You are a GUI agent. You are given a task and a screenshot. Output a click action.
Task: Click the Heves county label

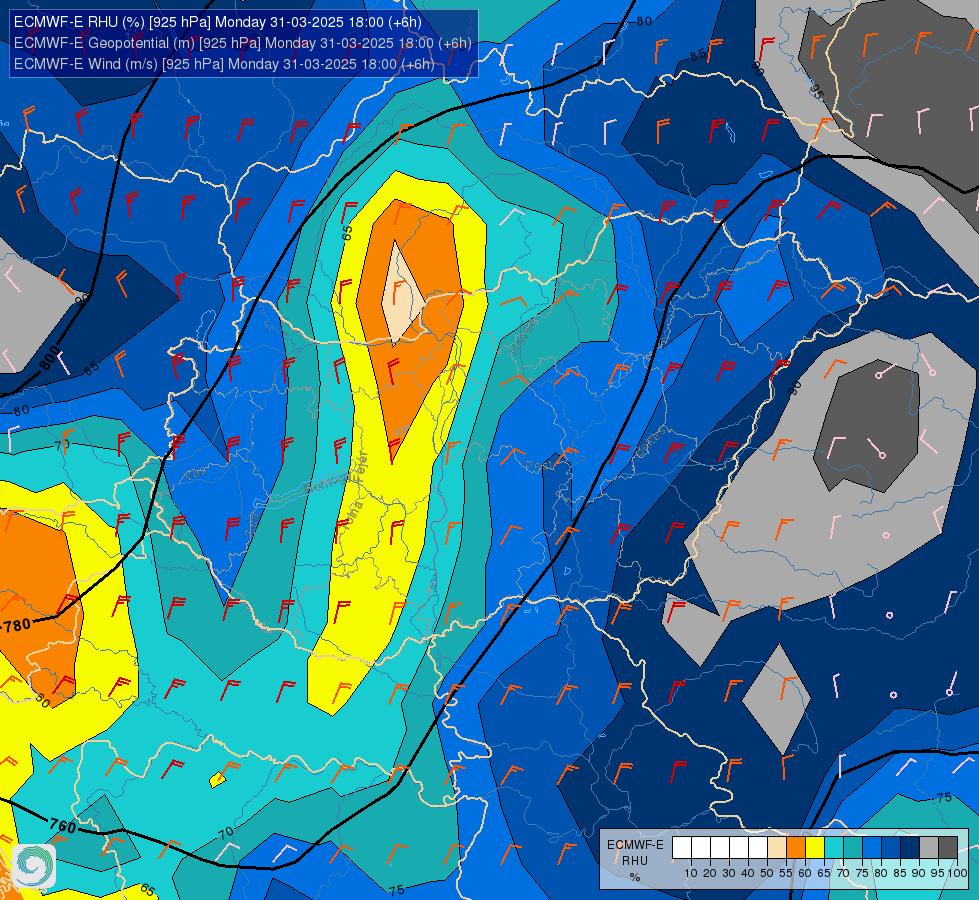(524, 336)
